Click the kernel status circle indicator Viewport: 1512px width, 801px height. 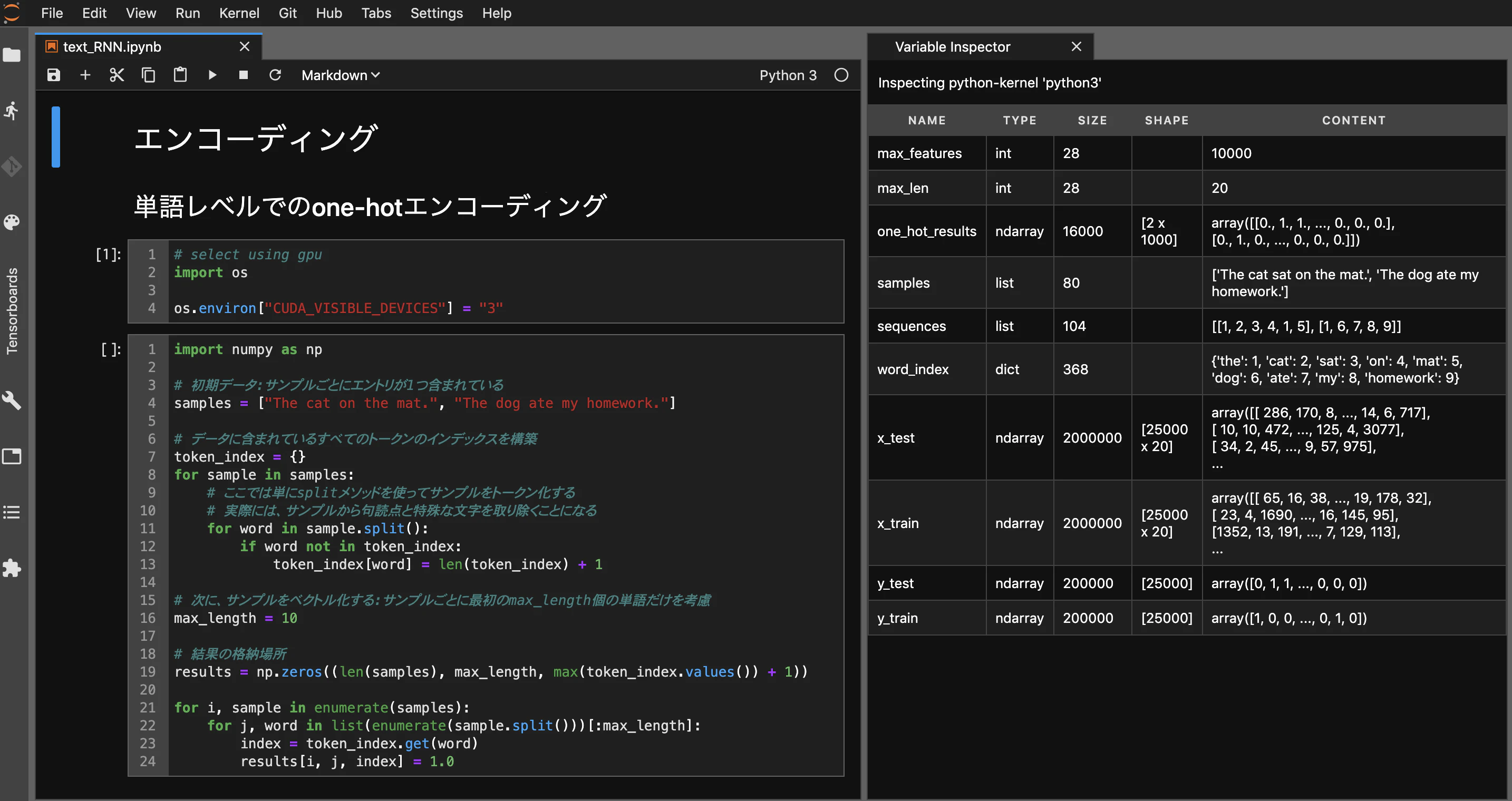pyautogui.click(x=841, y=75)
